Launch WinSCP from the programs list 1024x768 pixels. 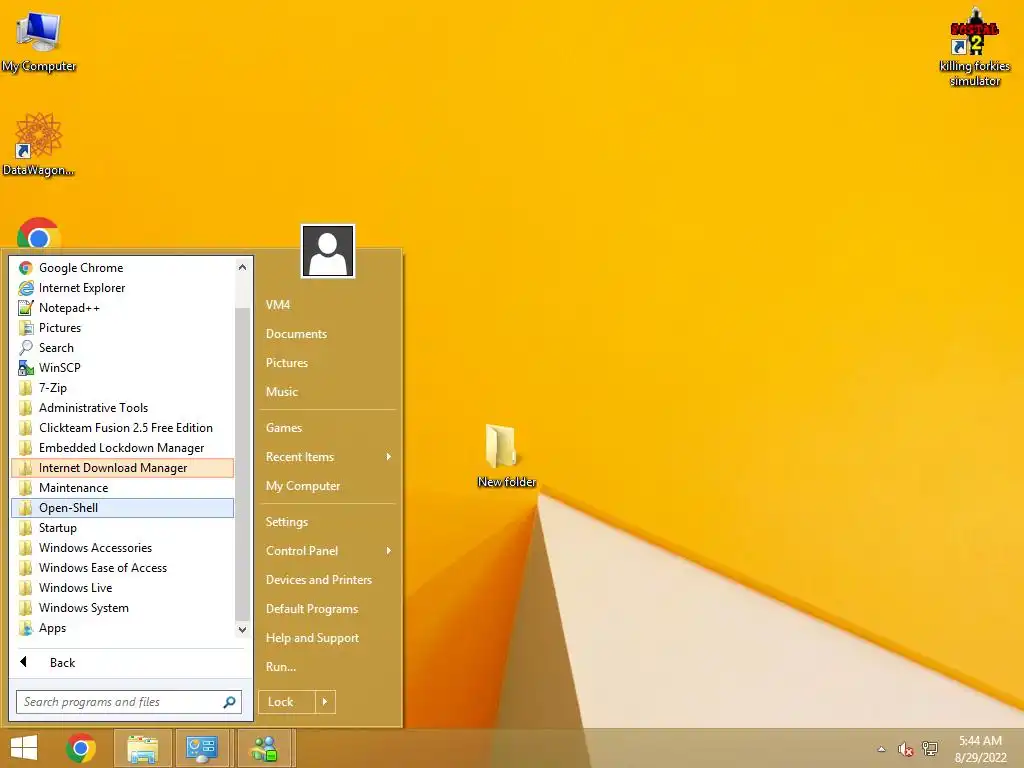coord(122,368)
